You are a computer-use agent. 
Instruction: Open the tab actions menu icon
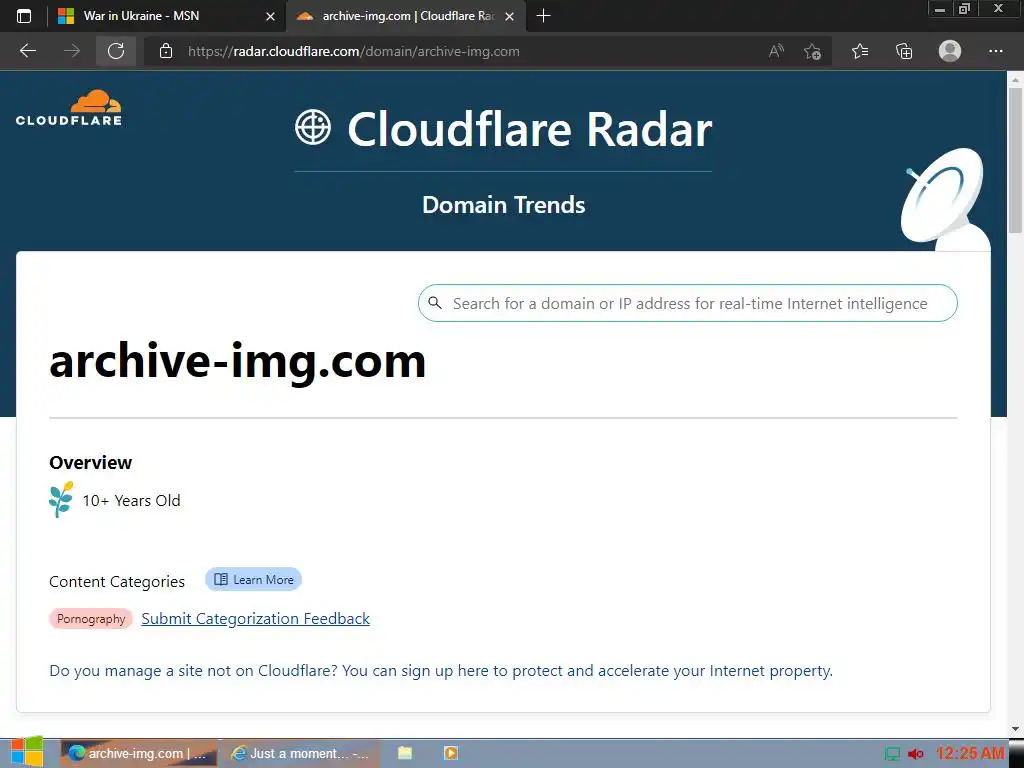pyautogui.click(x=24, y=16)
